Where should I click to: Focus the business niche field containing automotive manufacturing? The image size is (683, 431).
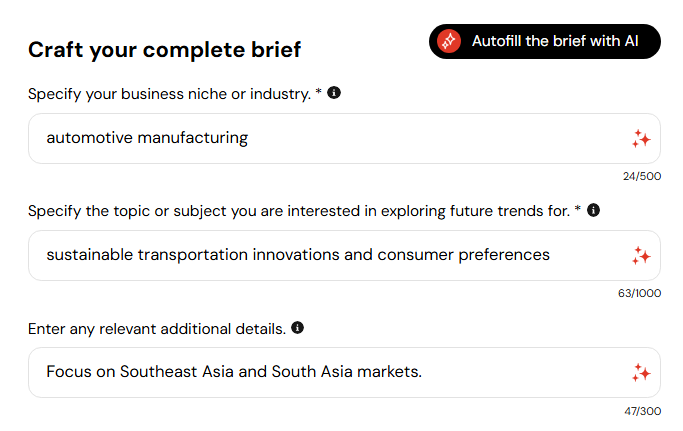tap(320, 138)
